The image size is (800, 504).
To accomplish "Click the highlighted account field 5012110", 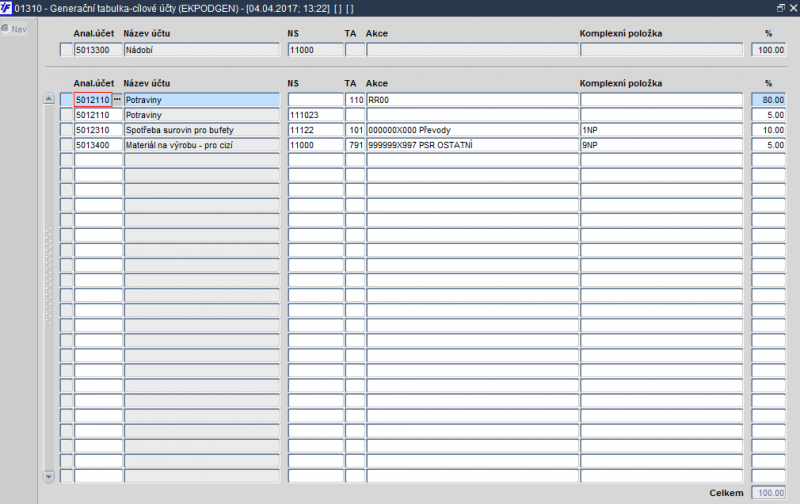I will pyautogui.click(x=93, y=100).
